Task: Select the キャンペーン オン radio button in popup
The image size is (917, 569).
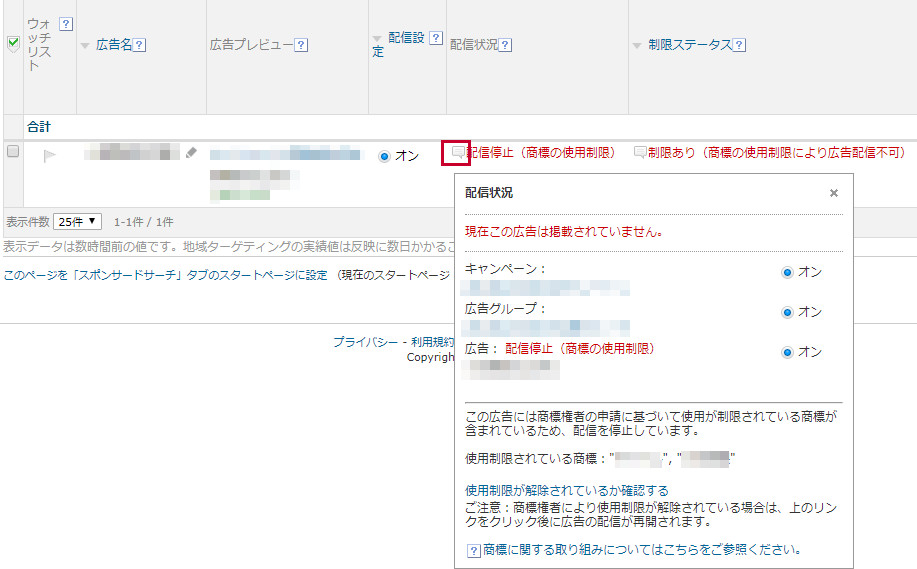Action: (x=787, y=272)
